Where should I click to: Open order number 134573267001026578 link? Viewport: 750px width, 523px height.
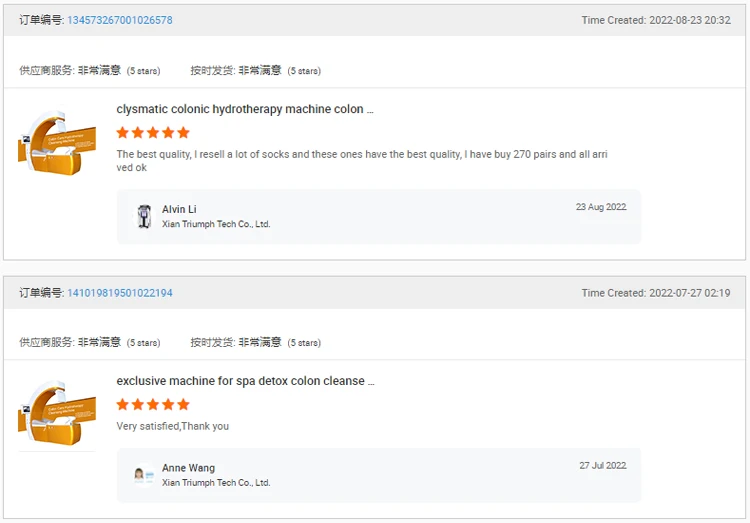pos(120,20)
